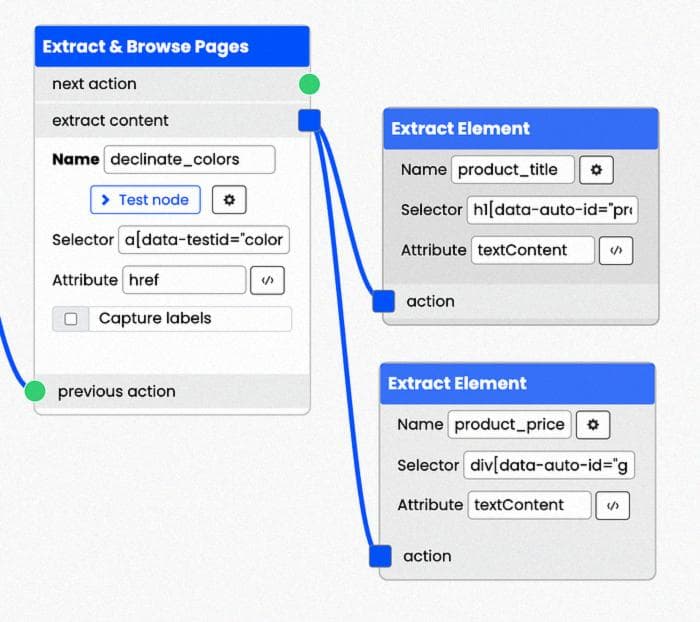Click the gear icon next to Test node
The width and height of the screenshot is (700, 622).
coord(229,200)
